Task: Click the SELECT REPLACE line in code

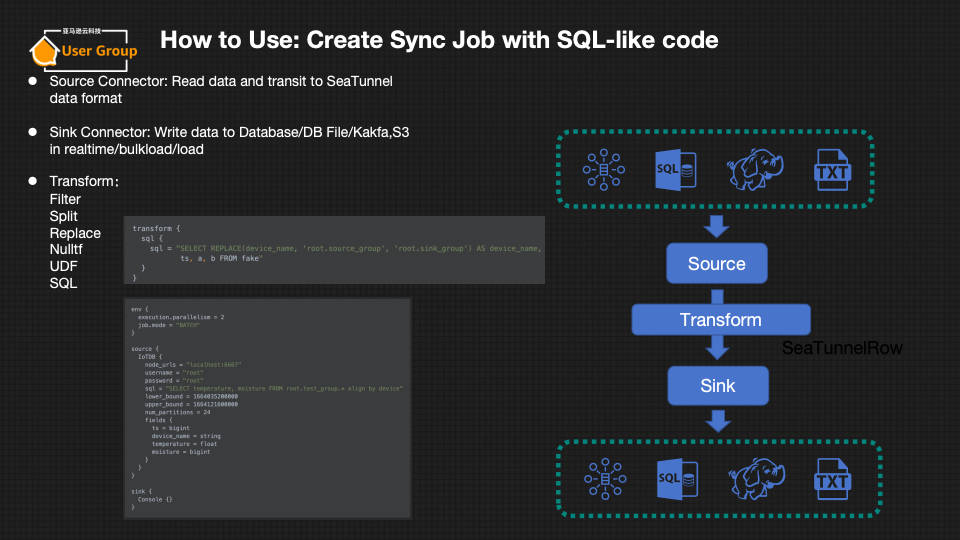Action: point(346,249)
